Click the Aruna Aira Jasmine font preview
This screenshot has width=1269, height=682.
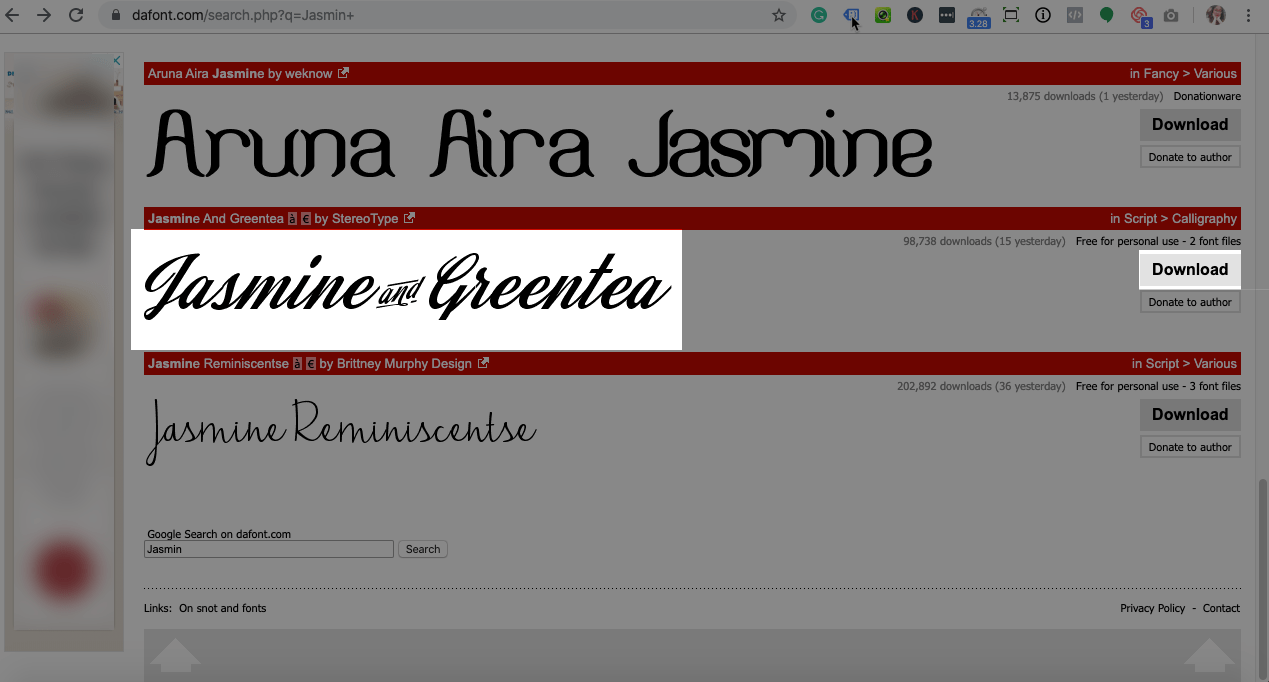[x=540, y=143]
